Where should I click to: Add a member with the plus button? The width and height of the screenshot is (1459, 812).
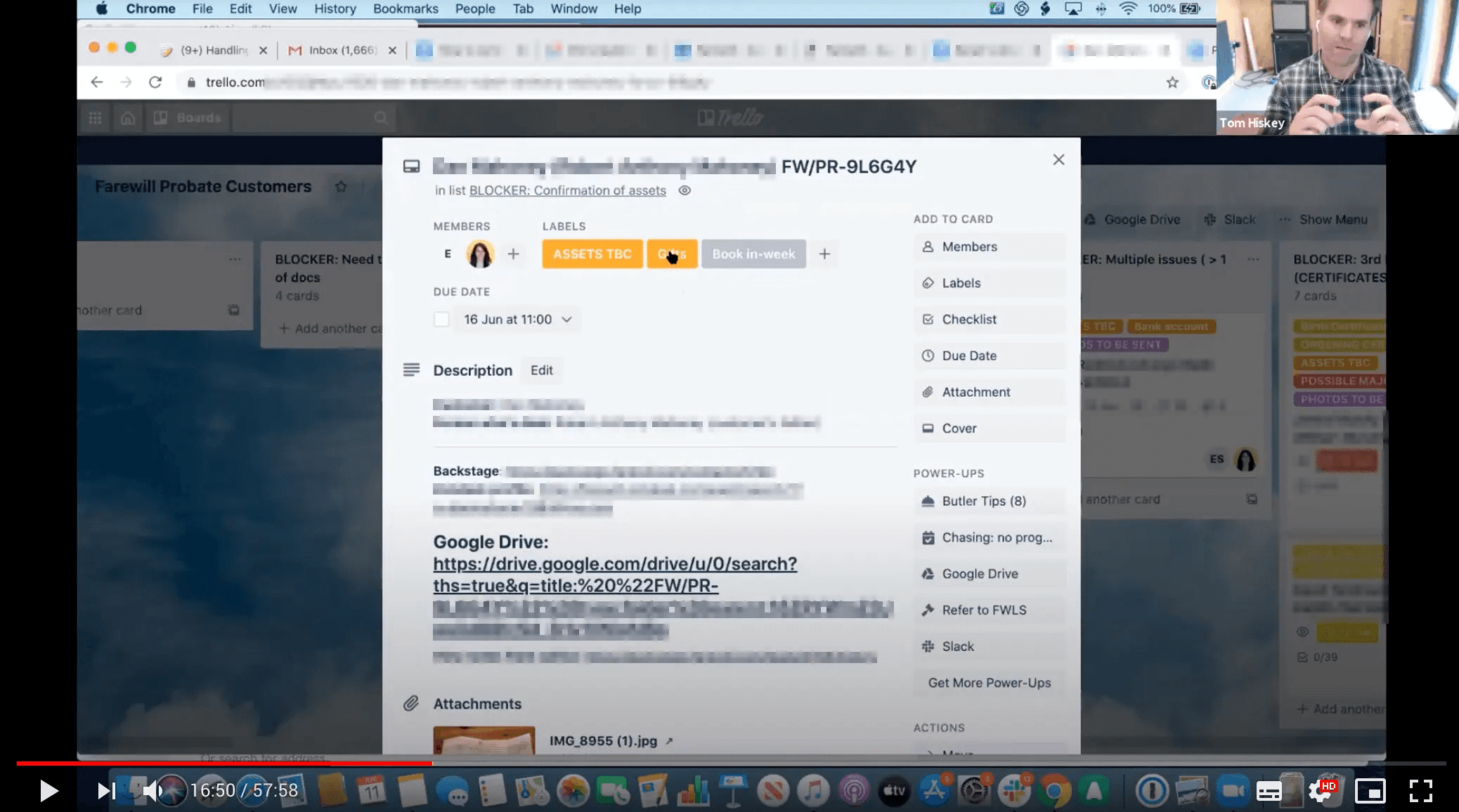coord(513,254)
